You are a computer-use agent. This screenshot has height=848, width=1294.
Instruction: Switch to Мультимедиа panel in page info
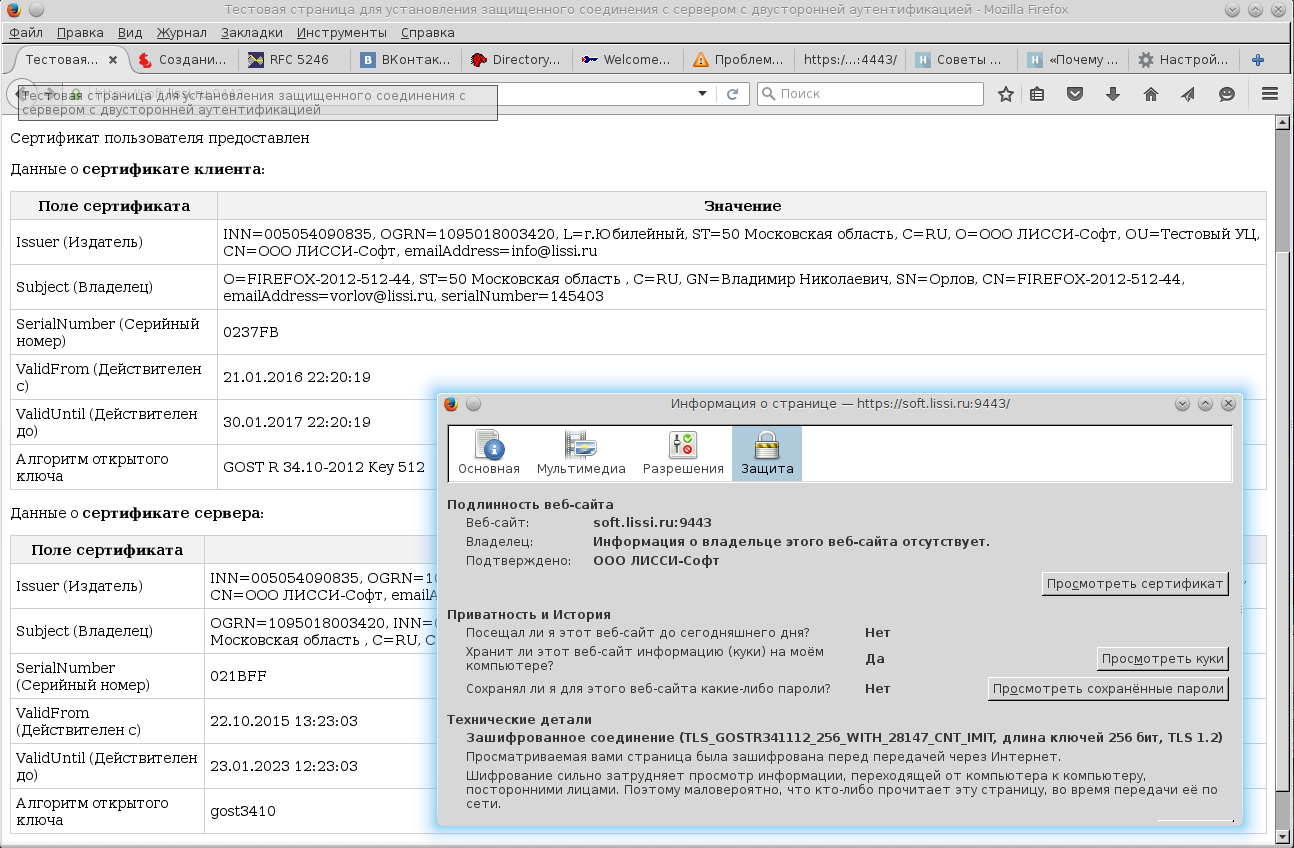tap(581, 453)
